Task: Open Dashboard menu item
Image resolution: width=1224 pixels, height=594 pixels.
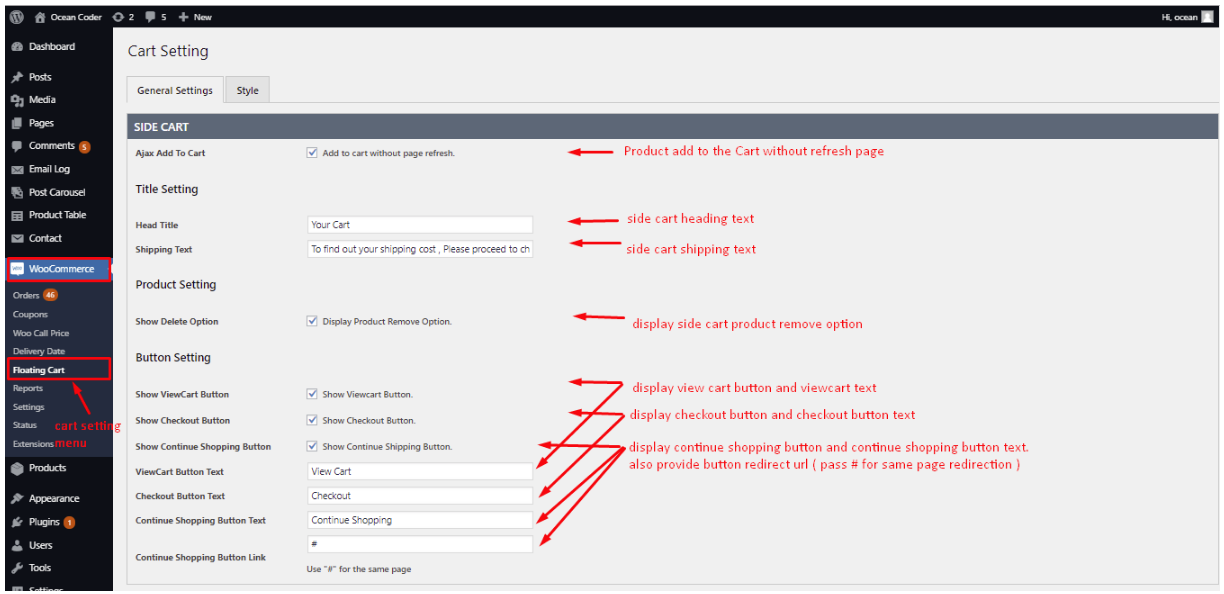Action: (x=52, y=47)
